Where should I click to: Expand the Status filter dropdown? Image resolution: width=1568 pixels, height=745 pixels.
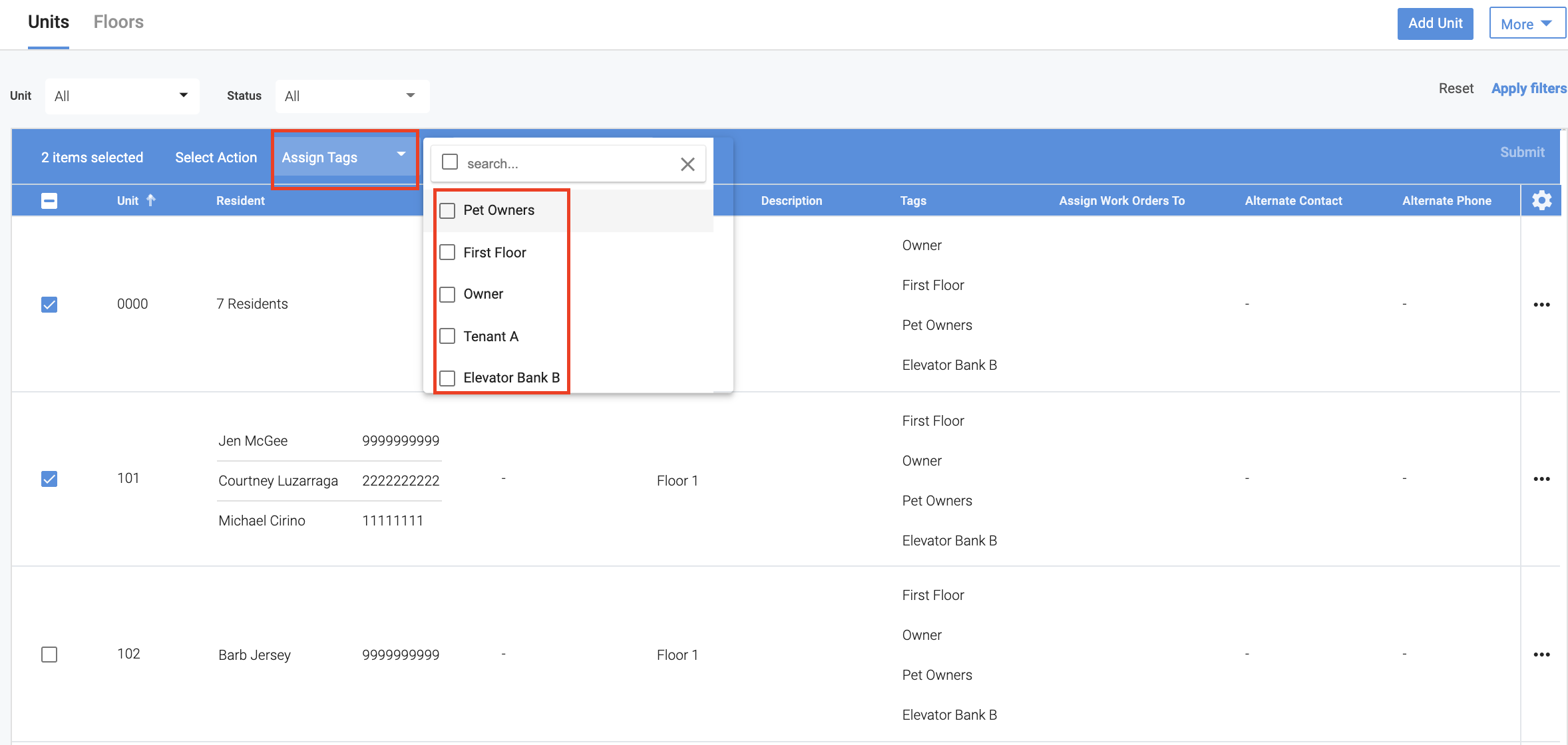351,96
